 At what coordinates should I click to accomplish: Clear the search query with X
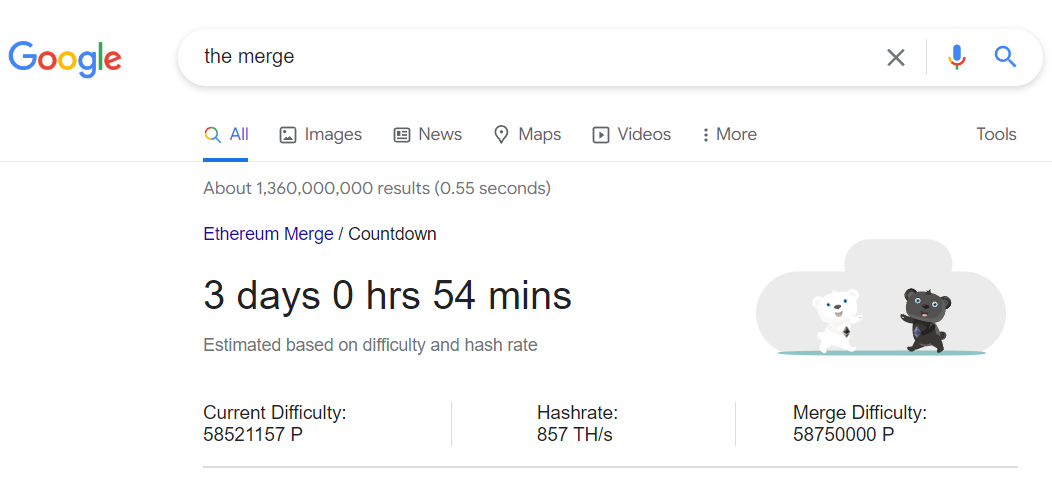pos(896,58)
